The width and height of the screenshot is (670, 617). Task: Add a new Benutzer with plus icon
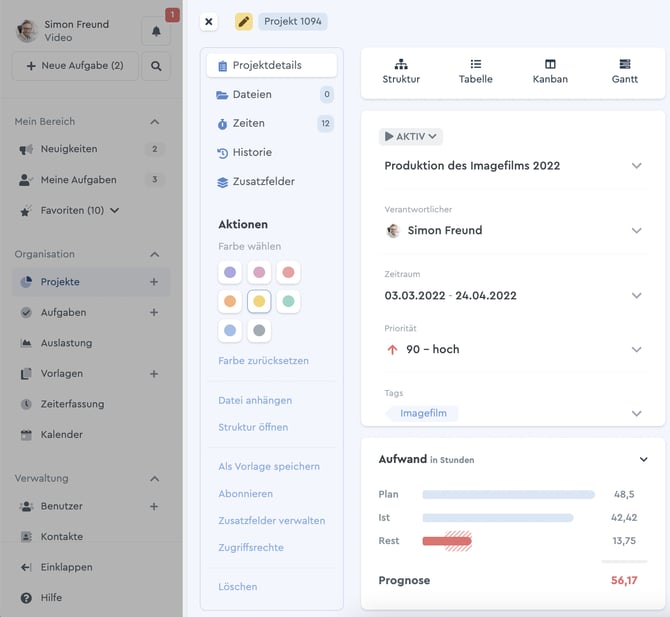click(x=154, y=507)
